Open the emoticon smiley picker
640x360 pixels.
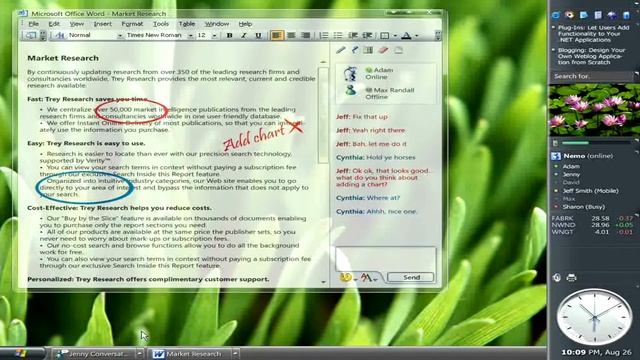coord(345,278)
